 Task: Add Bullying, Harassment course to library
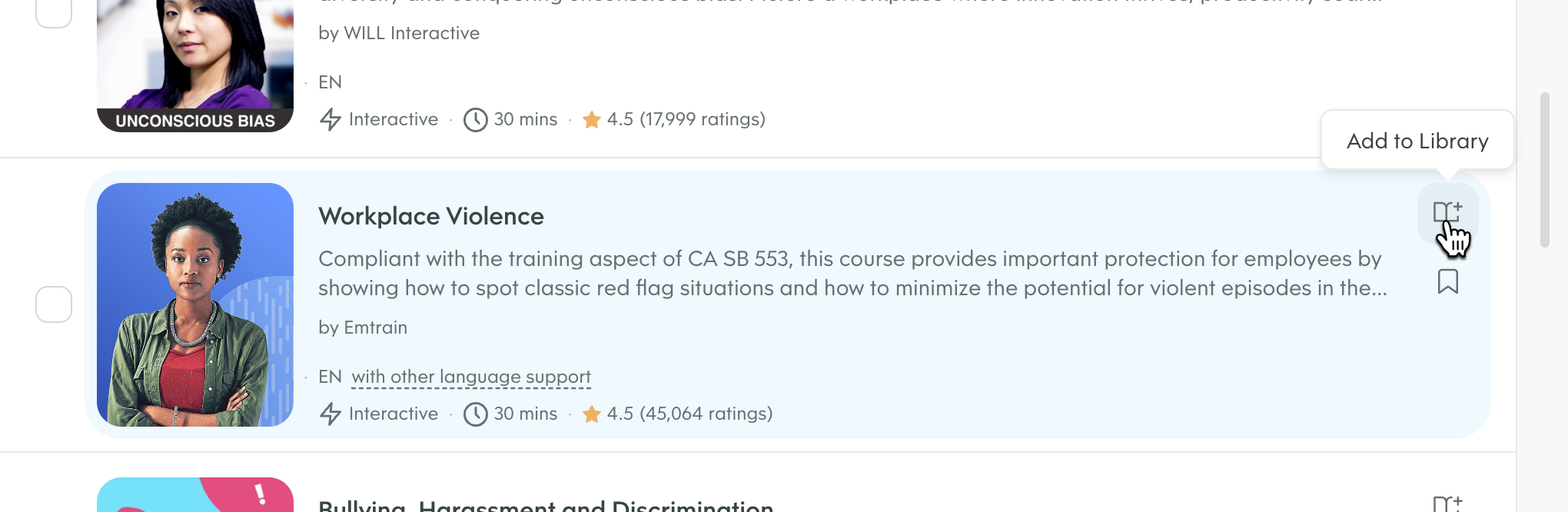1447,504
